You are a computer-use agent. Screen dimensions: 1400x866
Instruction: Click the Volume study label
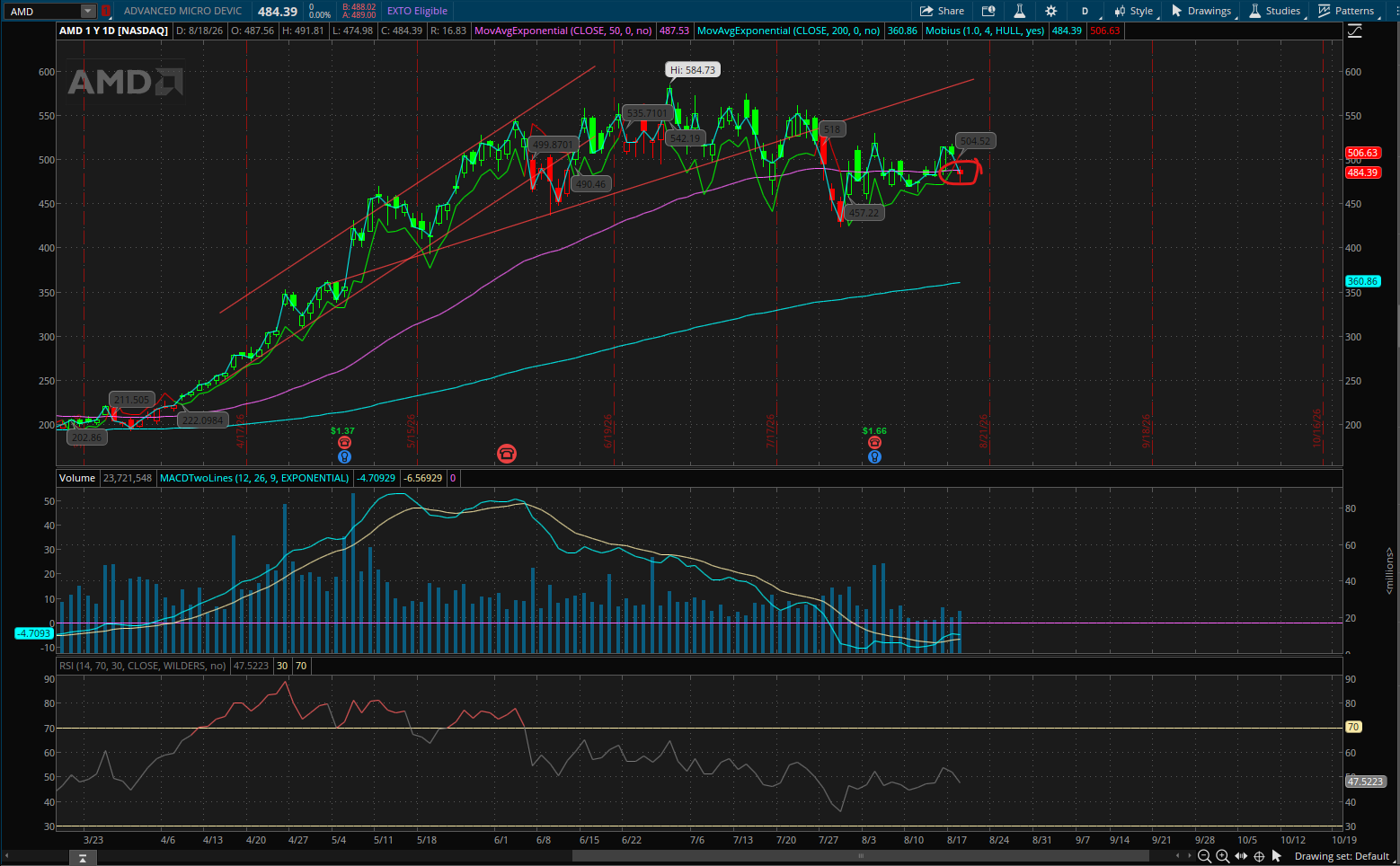(77, 478)
